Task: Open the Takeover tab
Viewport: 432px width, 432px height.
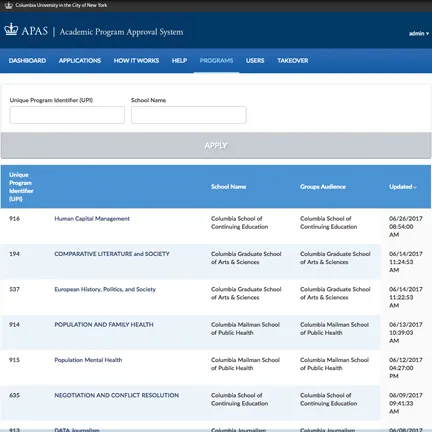Action: coord(293,61)
